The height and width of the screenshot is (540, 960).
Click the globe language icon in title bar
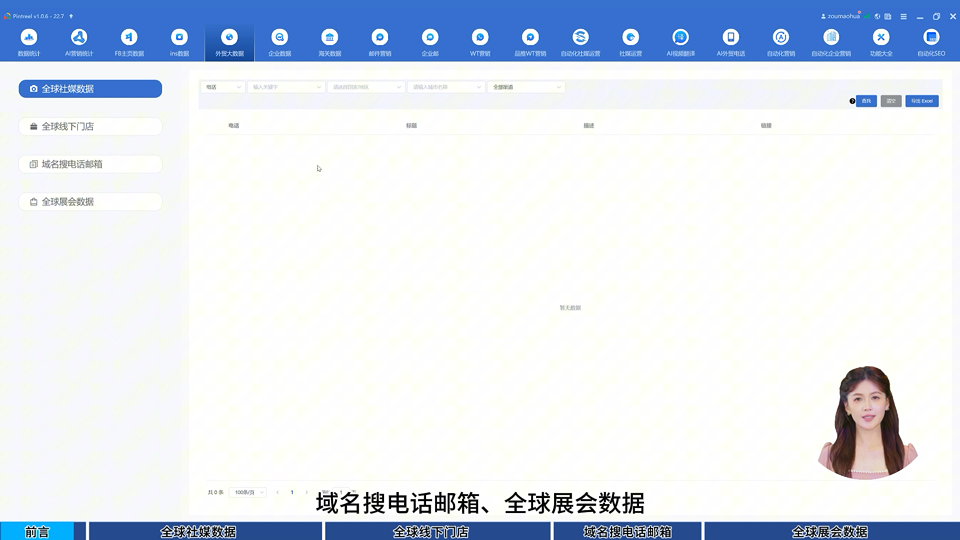[x=877, y=17]
